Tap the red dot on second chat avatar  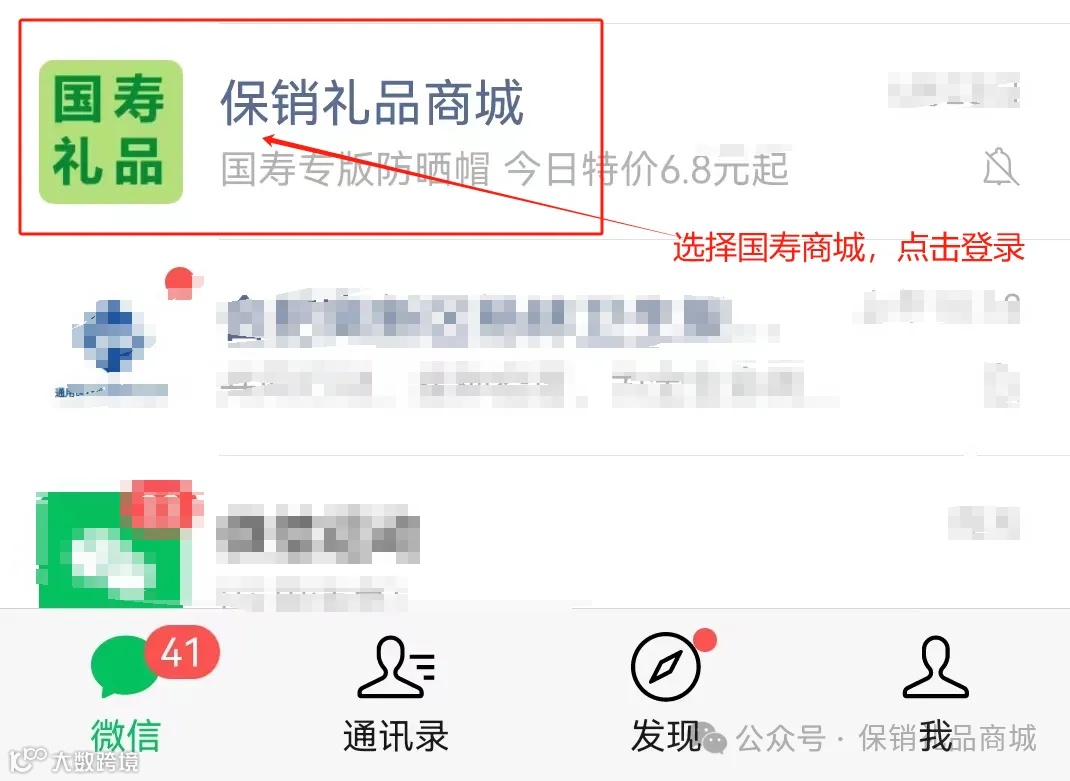click(x=180, y=281)
